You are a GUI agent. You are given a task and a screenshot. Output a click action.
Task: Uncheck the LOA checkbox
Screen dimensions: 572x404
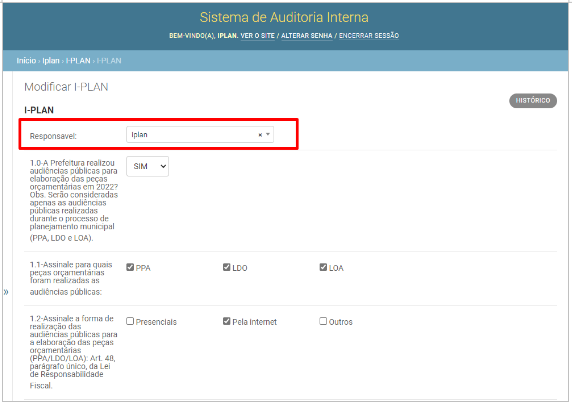(323, 268)
